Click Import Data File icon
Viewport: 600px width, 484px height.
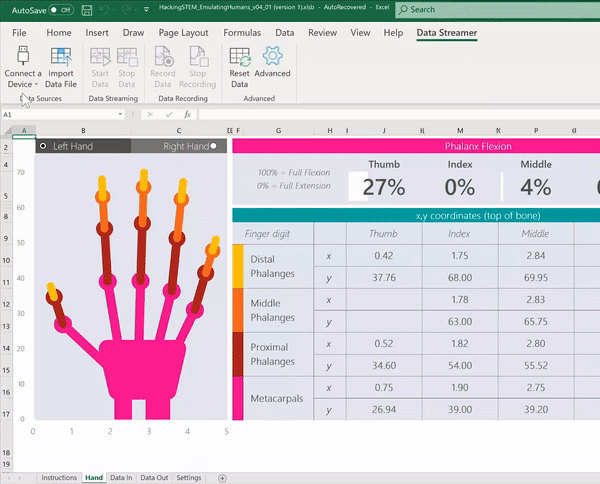tap(61, 56)
